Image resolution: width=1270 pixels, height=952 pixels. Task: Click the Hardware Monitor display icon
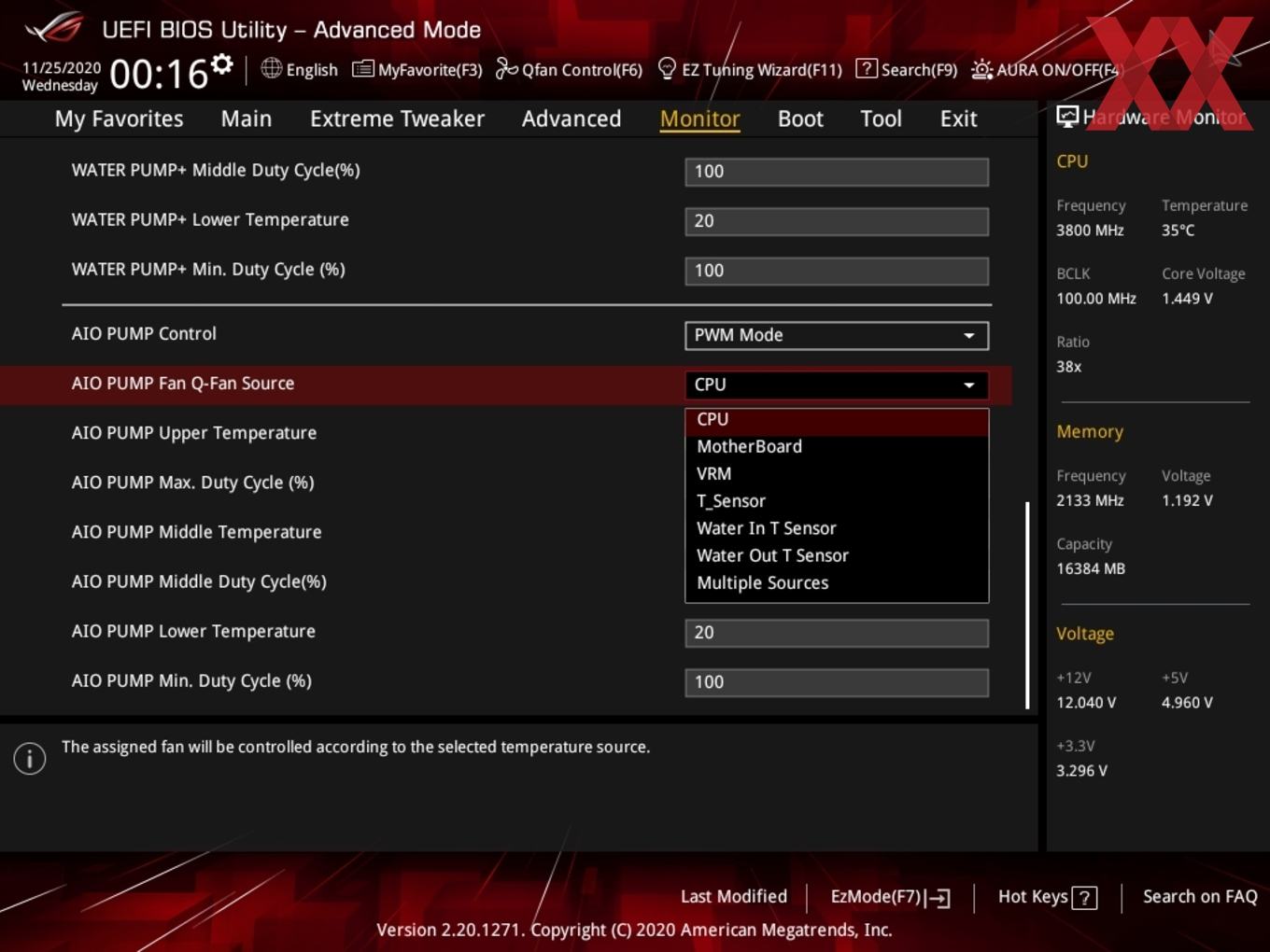[x=1066, y=117]
